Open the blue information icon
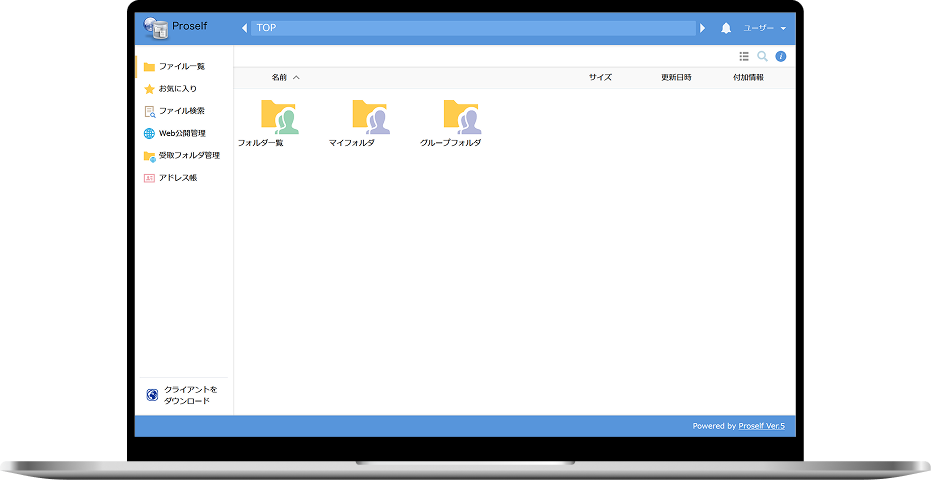931x480 pixels. [781, 56]
